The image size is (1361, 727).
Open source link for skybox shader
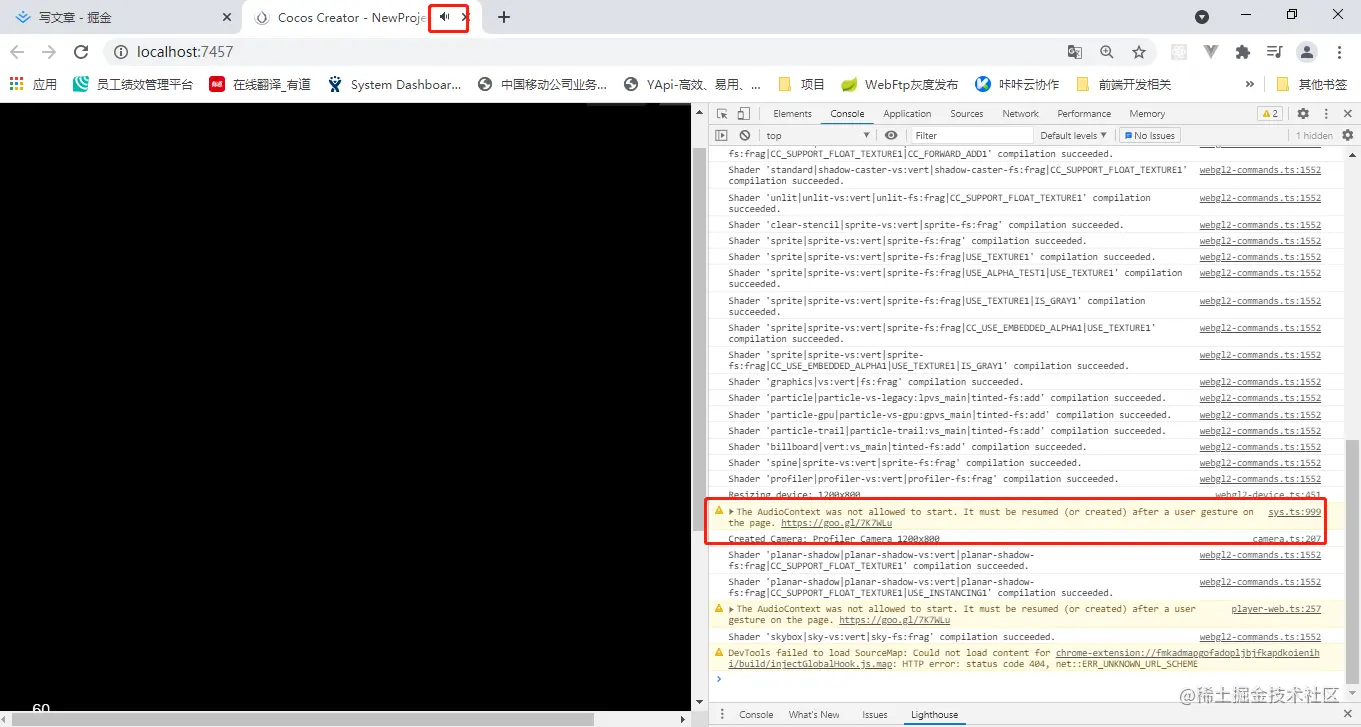[1260, 637]
